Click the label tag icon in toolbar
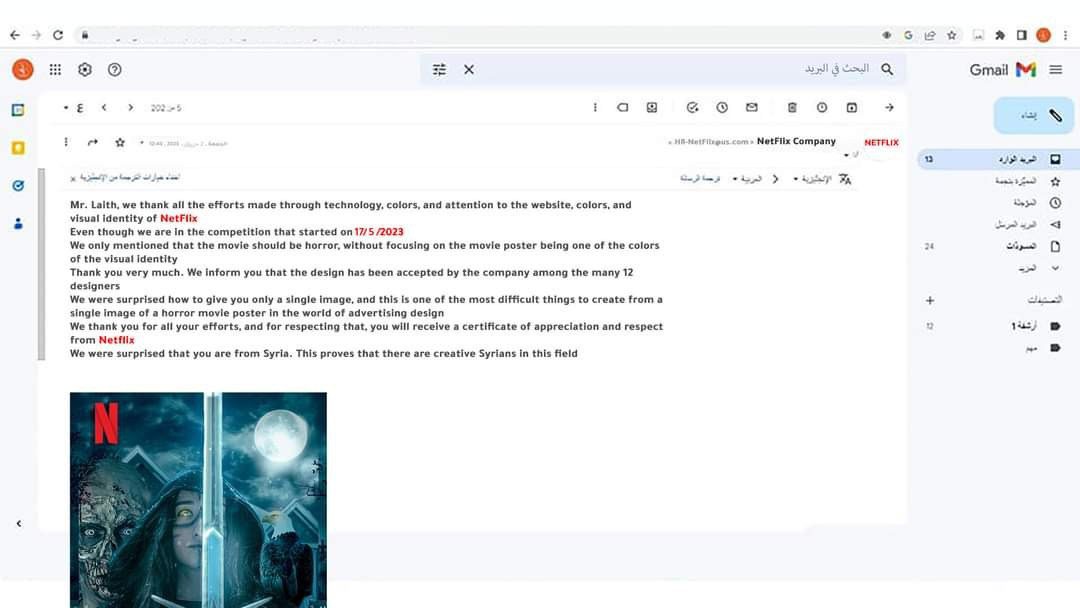1080x608 pixels. click(622, 108)
